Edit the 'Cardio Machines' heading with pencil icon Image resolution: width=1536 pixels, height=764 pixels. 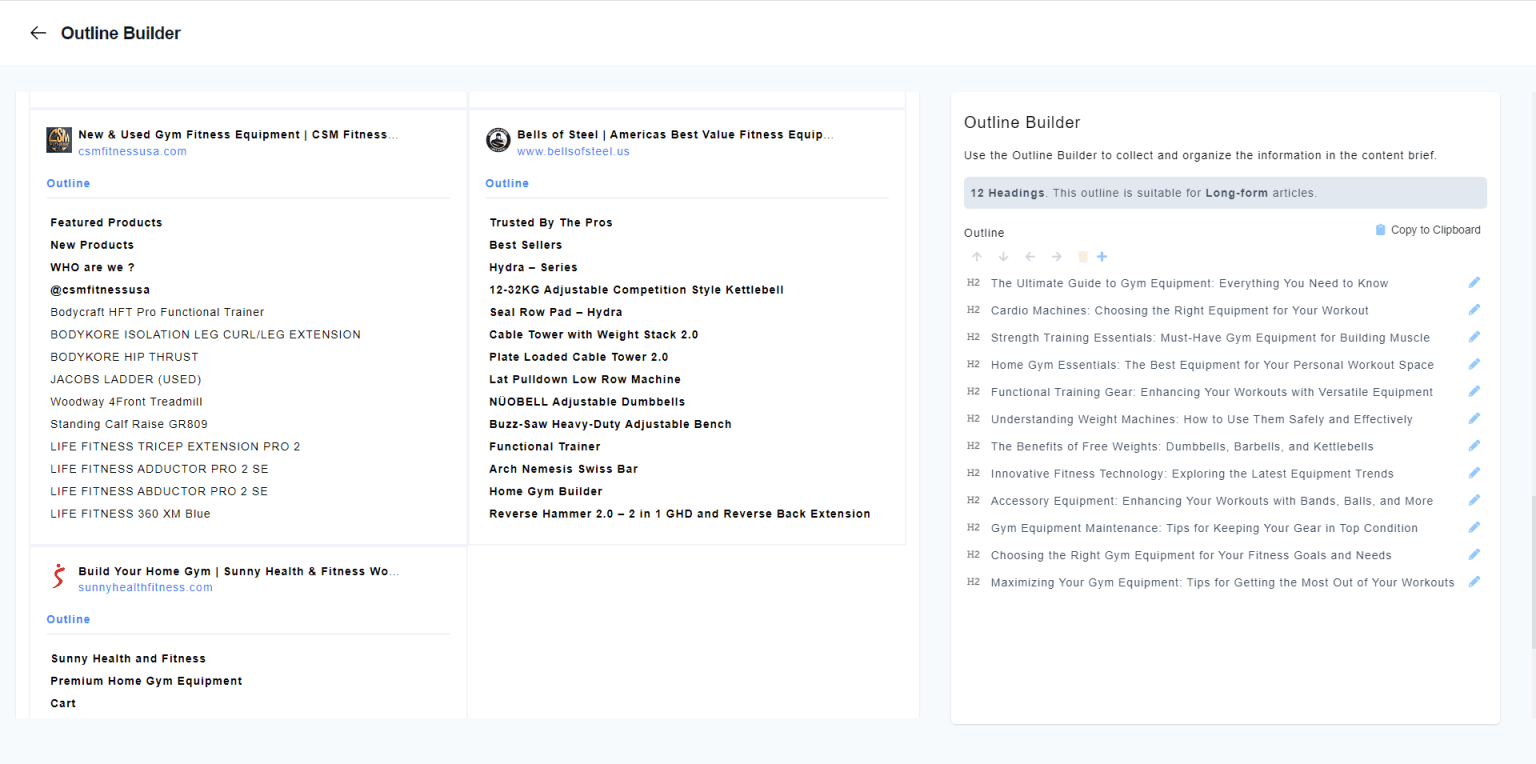(x=1474, y=310)
